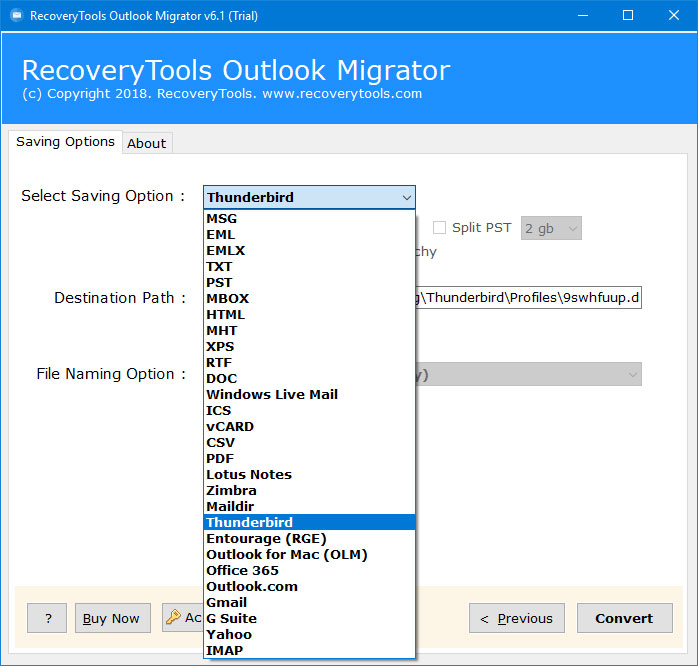
Task: Start migration with Convert button
Action: (x=625, y=618)
